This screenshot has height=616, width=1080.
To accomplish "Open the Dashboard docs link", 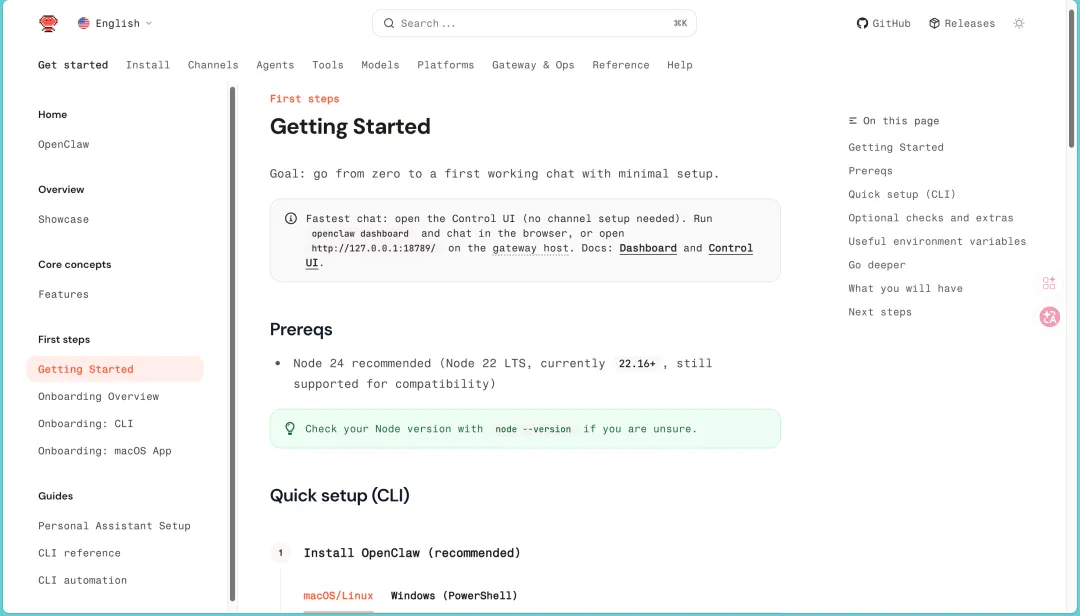I will [x=648, y=248].
